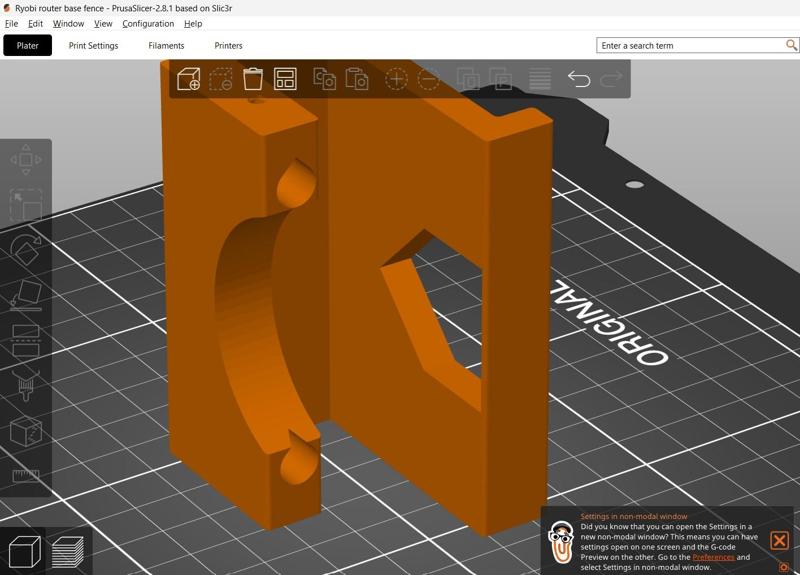Switch to the Print Settings tab
Image resolution: width=800 pixels, height=575 pixels.
click(x=93, y=45)
